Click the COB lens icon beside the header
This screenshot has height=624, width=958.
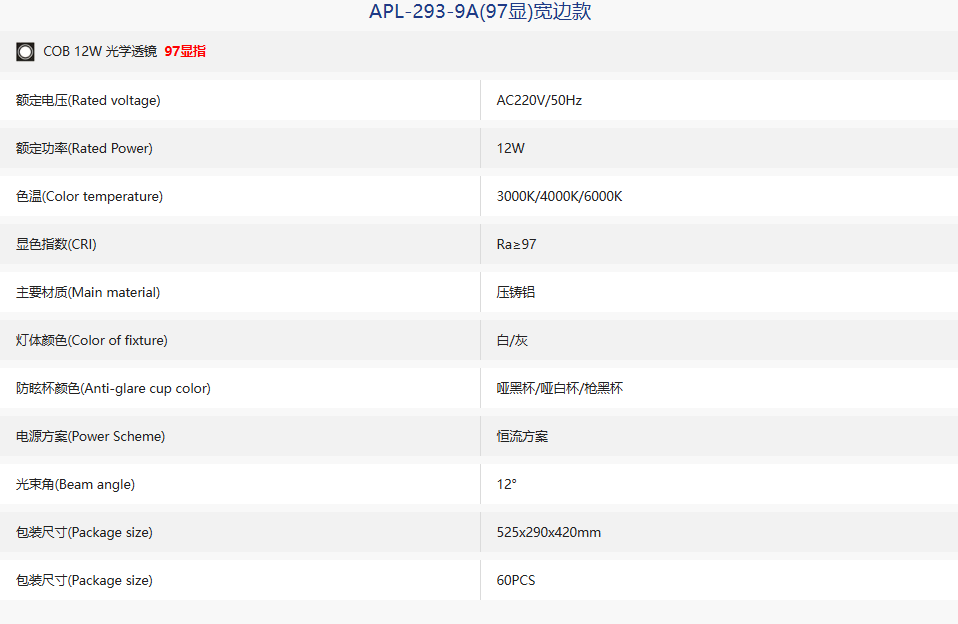[x=25, y=52]
